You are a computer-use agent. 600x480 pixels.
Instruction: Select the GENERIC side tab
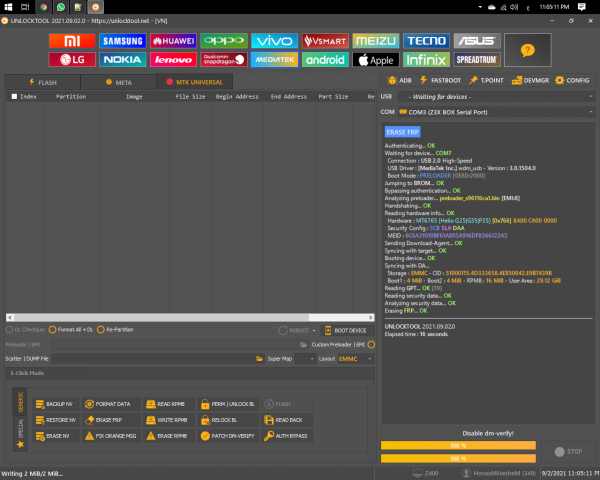tap(20, 402)
